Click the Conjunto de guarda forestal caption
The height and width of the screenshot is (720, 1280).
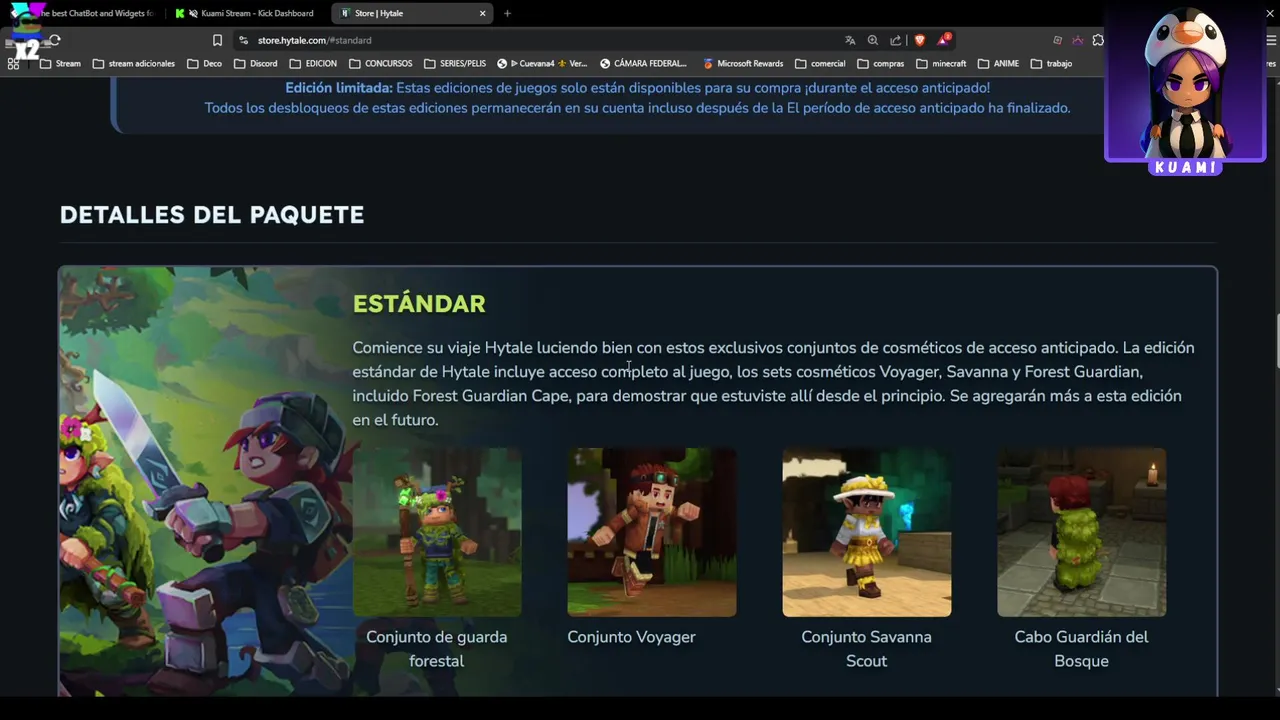point(436,649)
